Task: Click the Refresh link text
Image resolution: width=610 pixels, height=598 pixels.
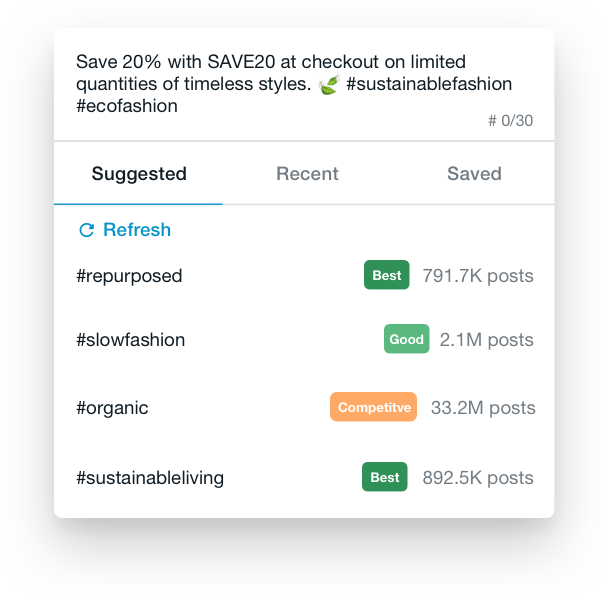Action: click(x=137, y=230)
